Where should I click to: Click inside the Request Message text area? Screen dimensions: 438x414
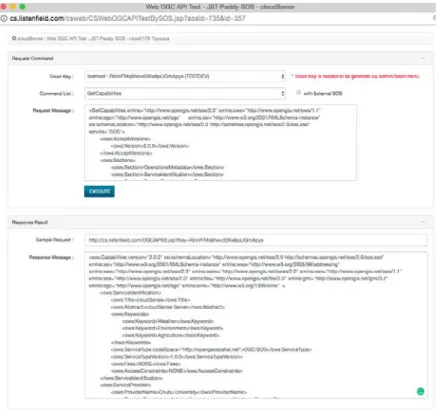click(220, 142)
